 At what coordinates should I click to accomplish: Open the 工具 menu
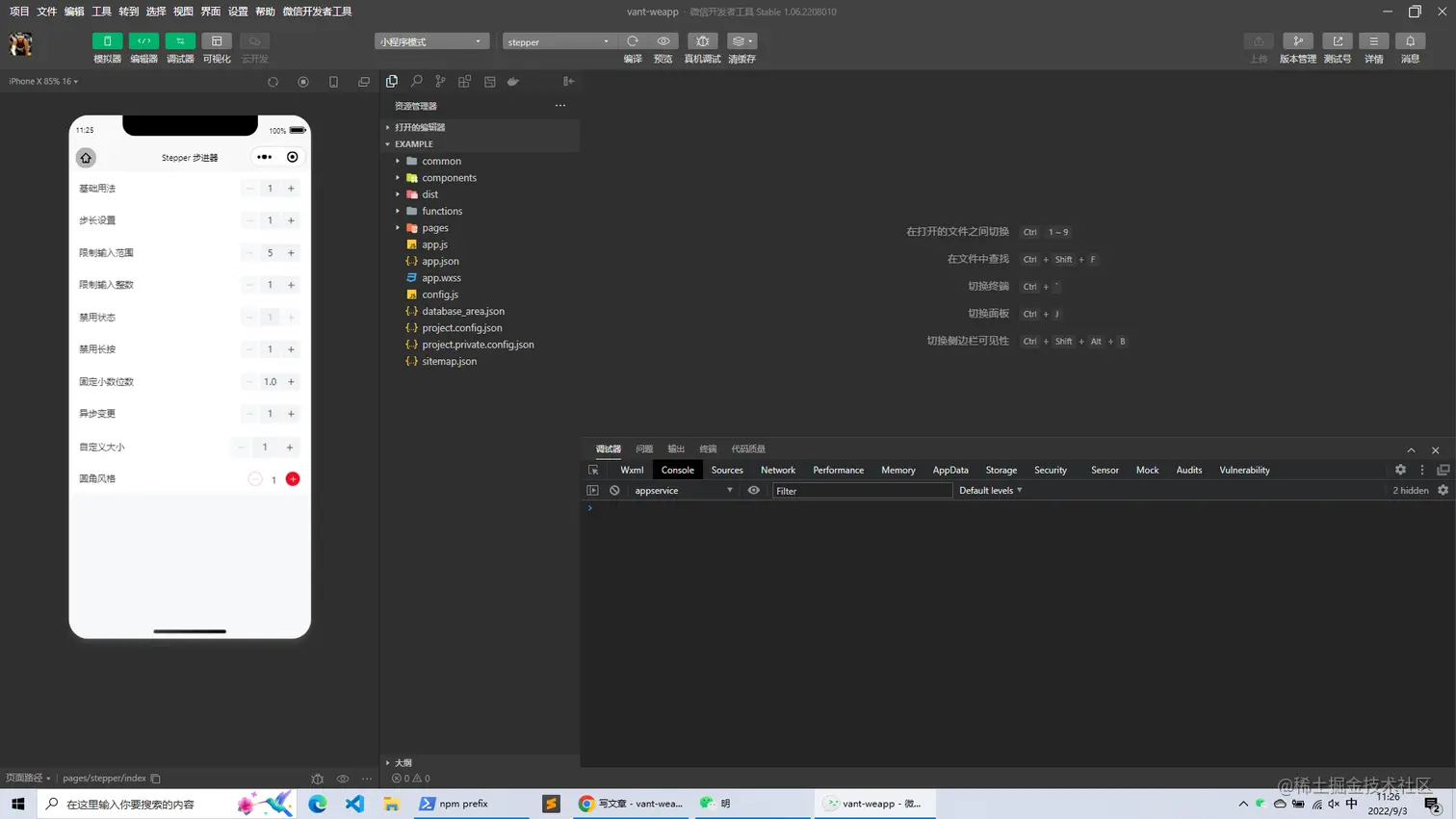[x=101, y=12]
